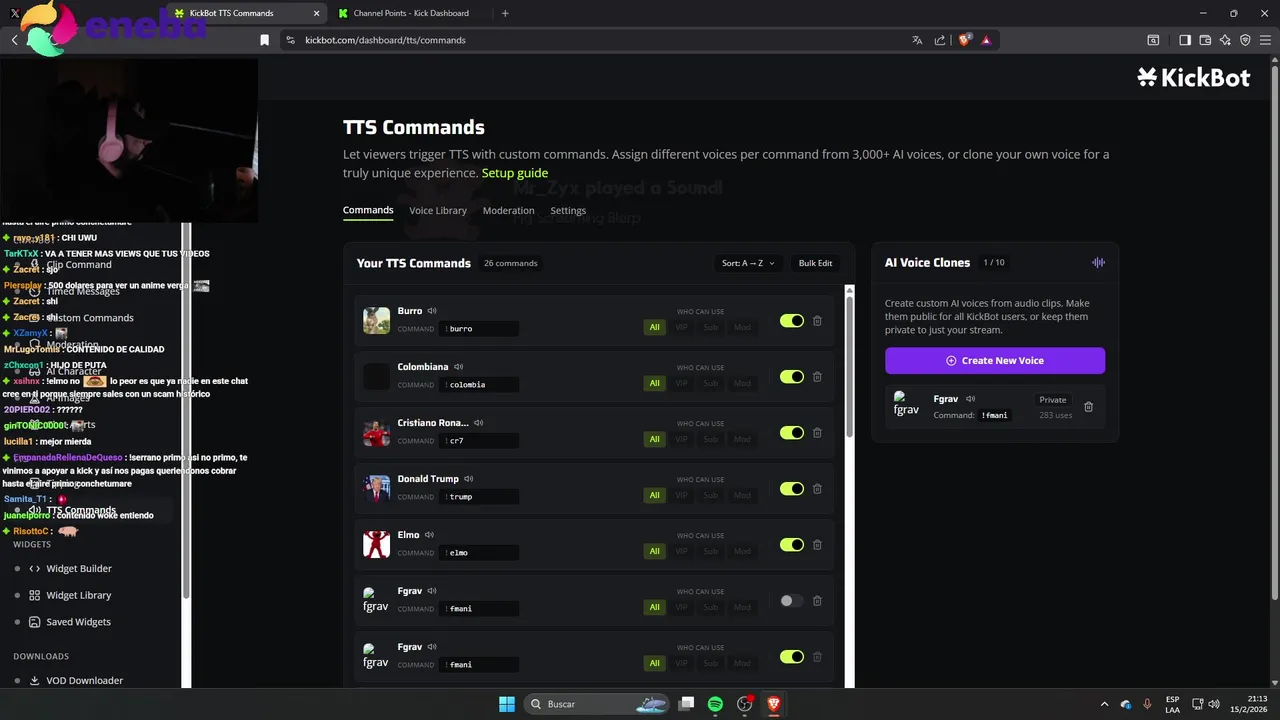The height and width of the screenshot is (720, 1280).
Task: Delete the Colombiana command with trash icon
Action: (817, 377)
